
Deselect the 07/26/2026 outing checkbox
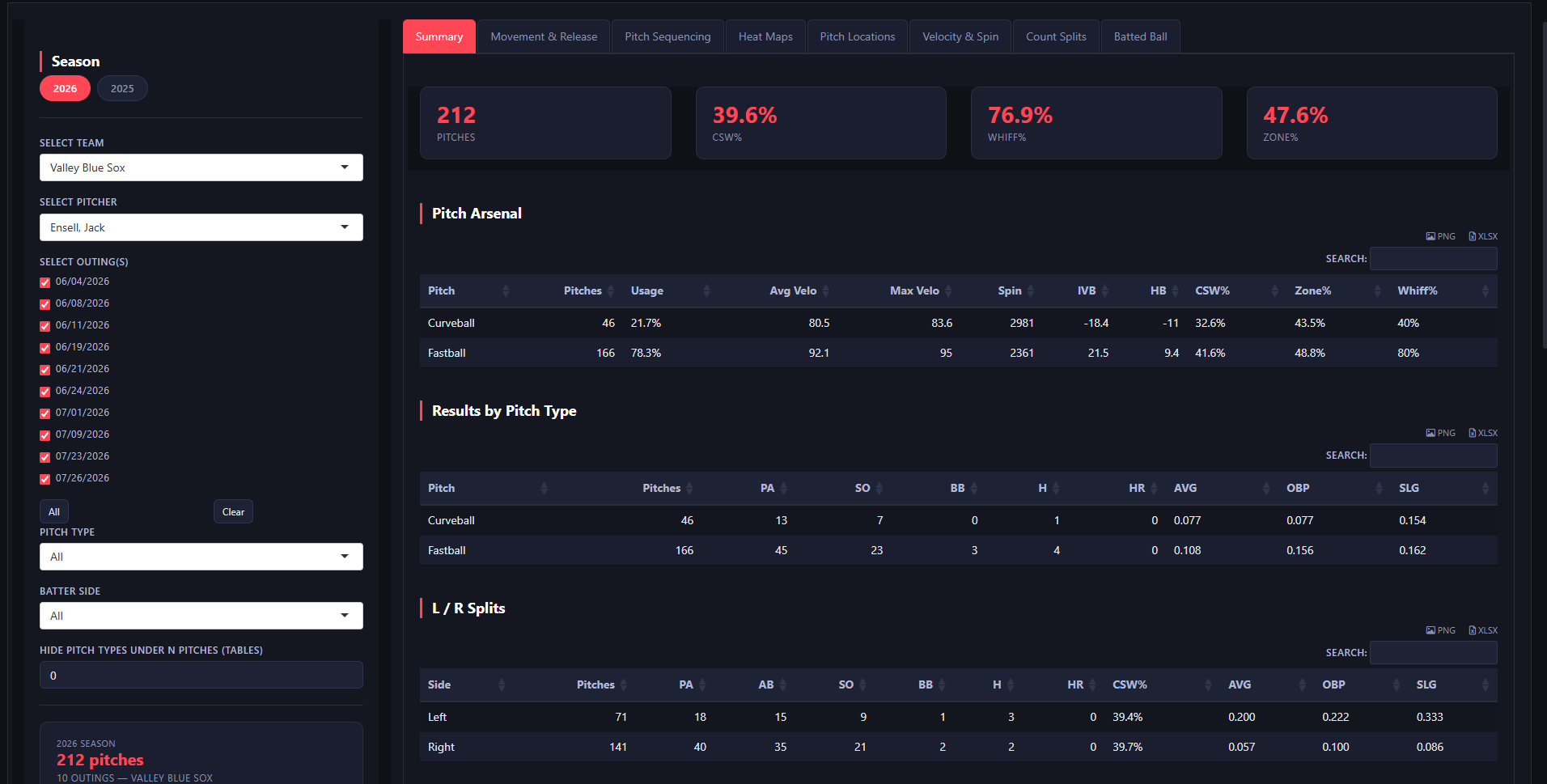(x=45, y=479)
